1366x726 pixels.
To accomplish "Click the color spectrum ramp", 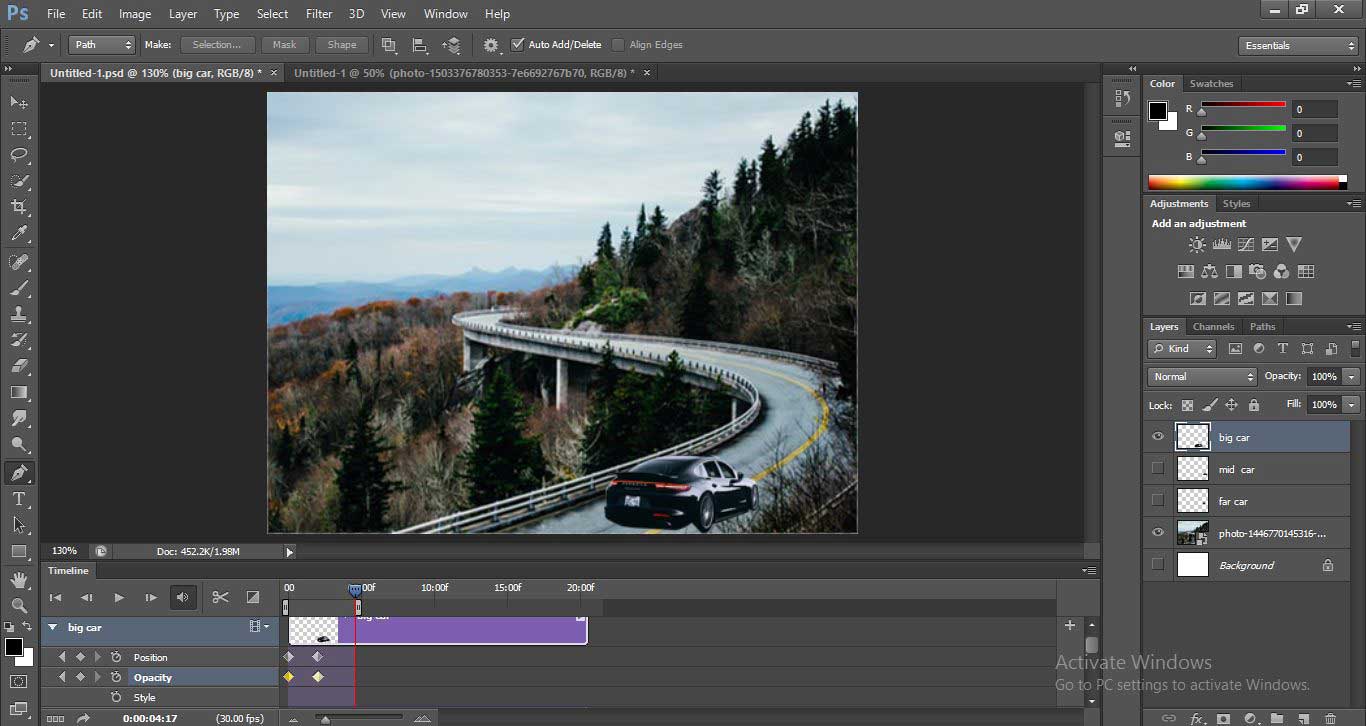I will tap(1243, 182).
